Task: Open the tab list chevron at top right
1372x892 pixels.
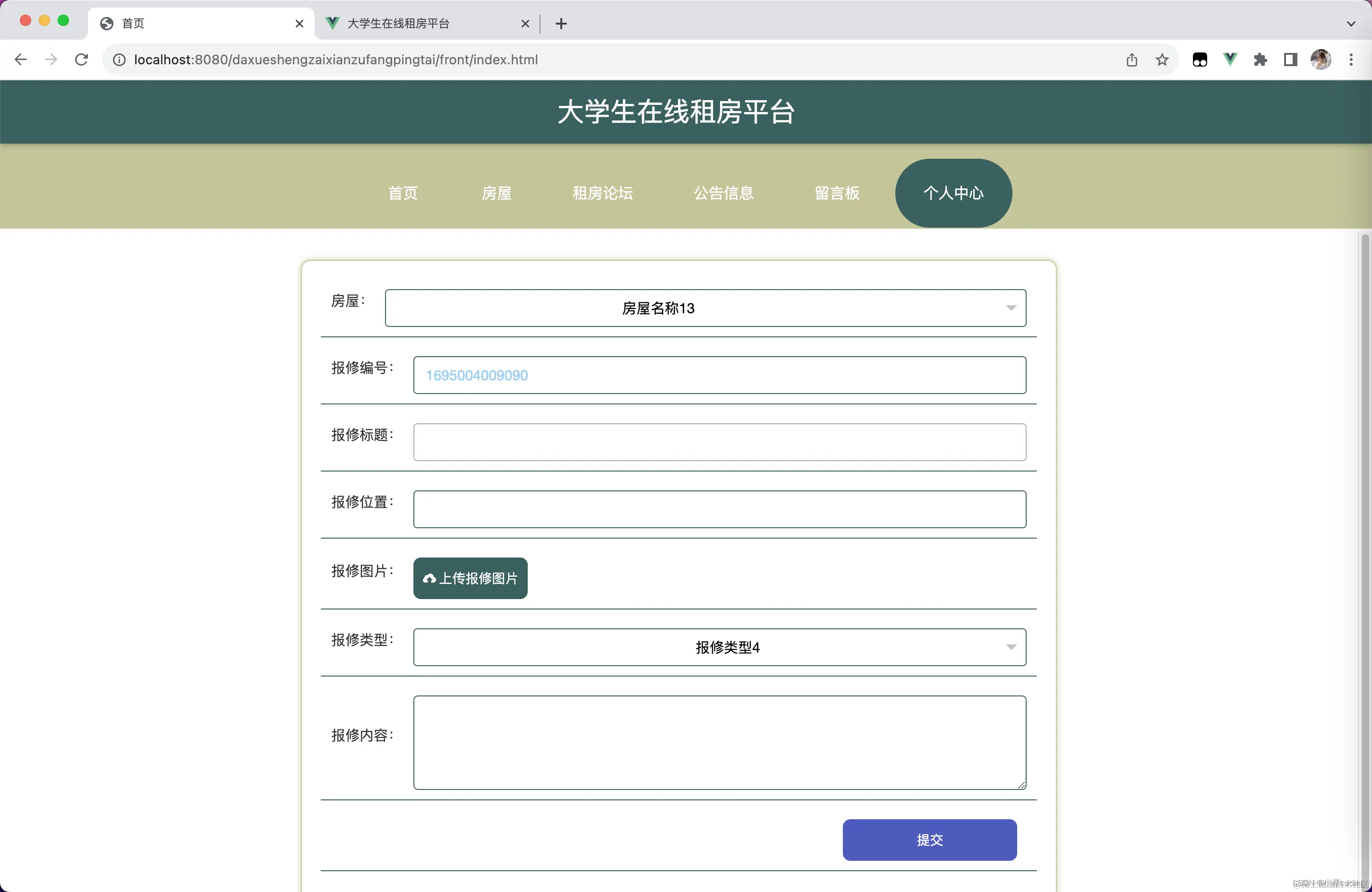Action: pyautogui.click(x=1350, y=24)
